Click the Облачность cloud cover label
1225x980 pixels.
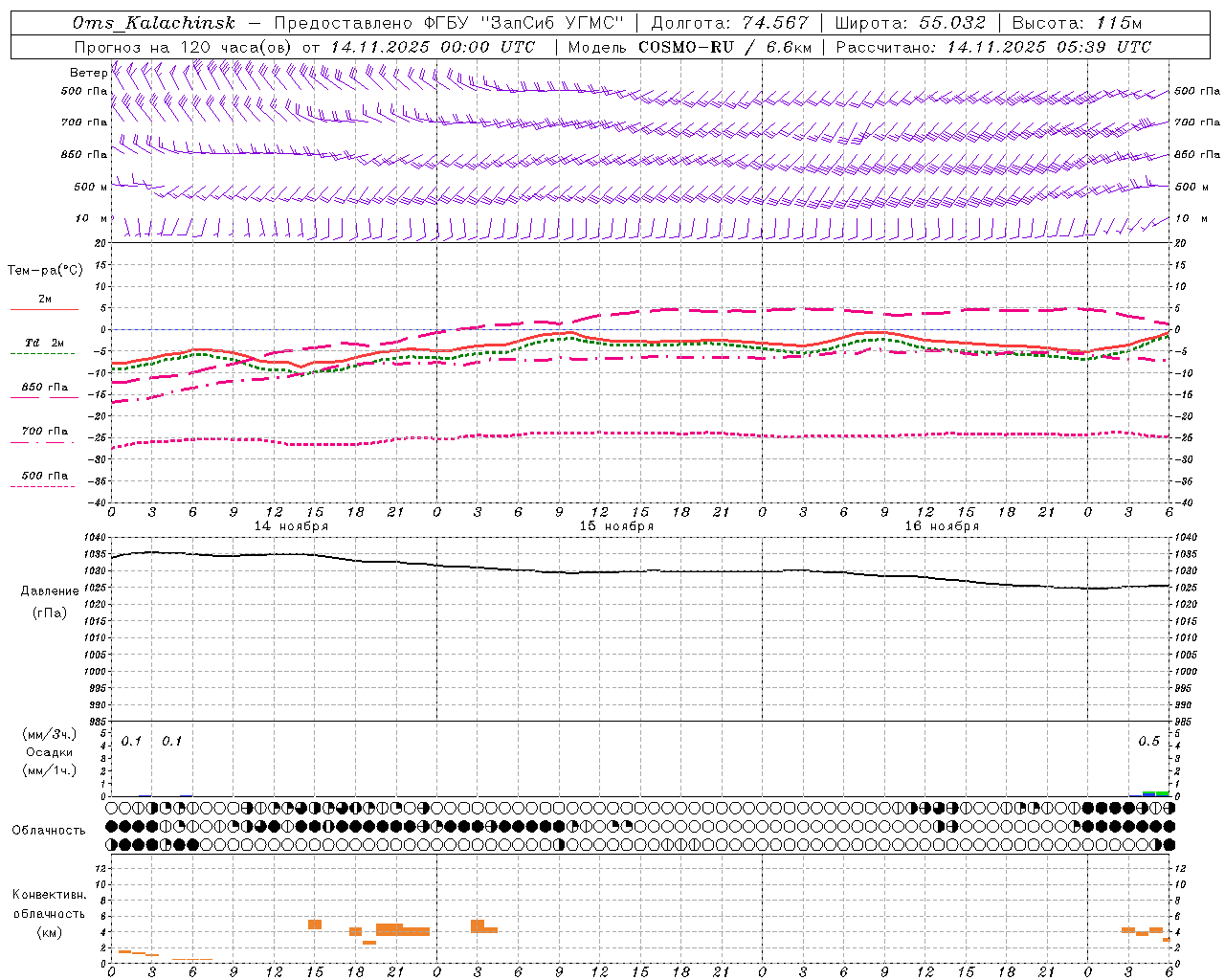49,831
